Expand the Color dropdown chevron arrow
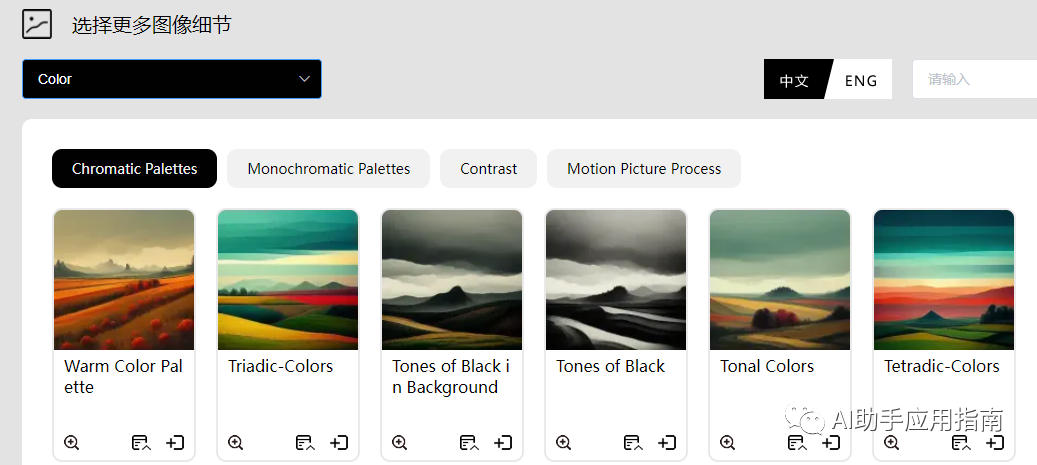The width and height of the screenshot is (1037, 465). click(x=304, y=79)
